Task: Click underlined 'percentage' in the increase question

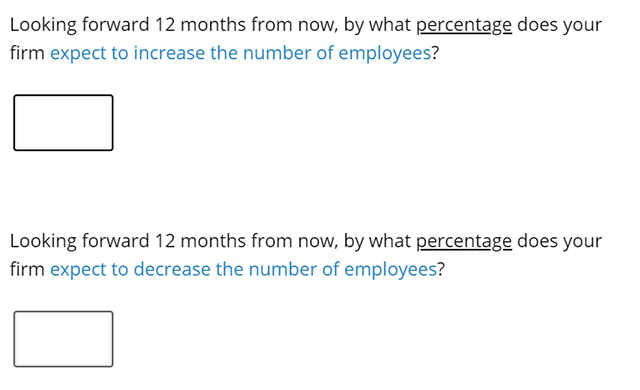Action: [464, 25]
